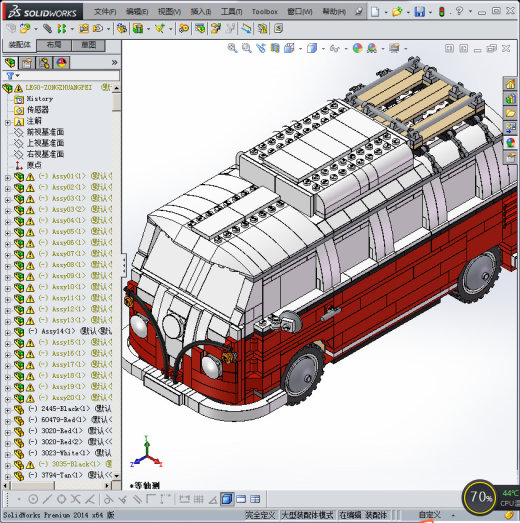Expand the Assy01<1> tree node
Image resolution: width=520 pixels, height=523 pixels.
8,178
